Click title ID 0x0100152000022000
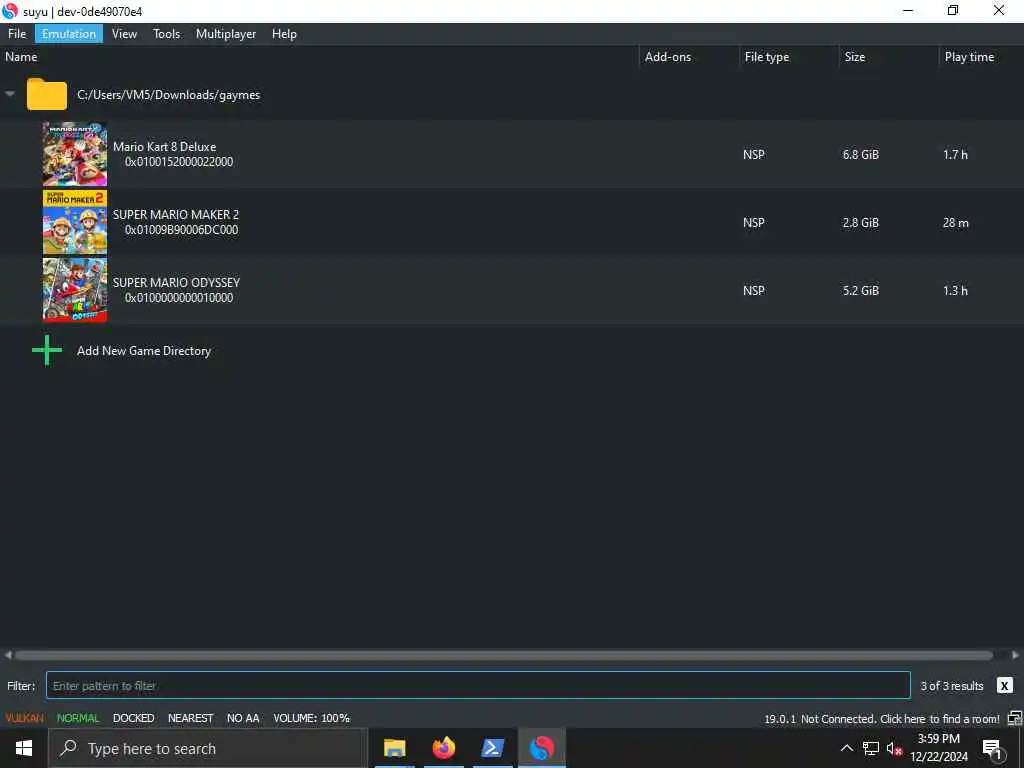 [179, 162]
